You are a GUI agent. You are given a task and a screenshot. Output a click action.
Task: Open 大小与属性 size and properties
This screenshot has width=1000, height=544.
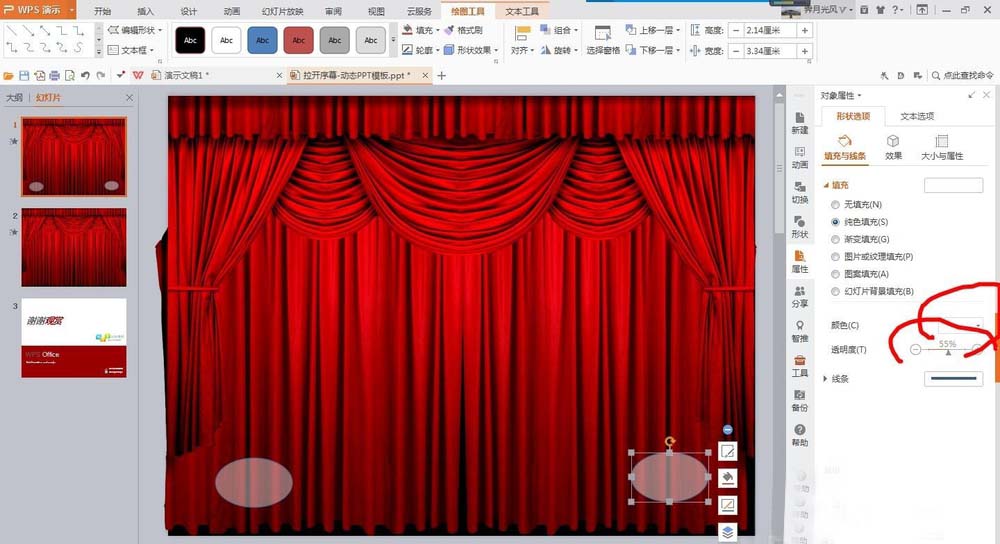pos(941,147)
